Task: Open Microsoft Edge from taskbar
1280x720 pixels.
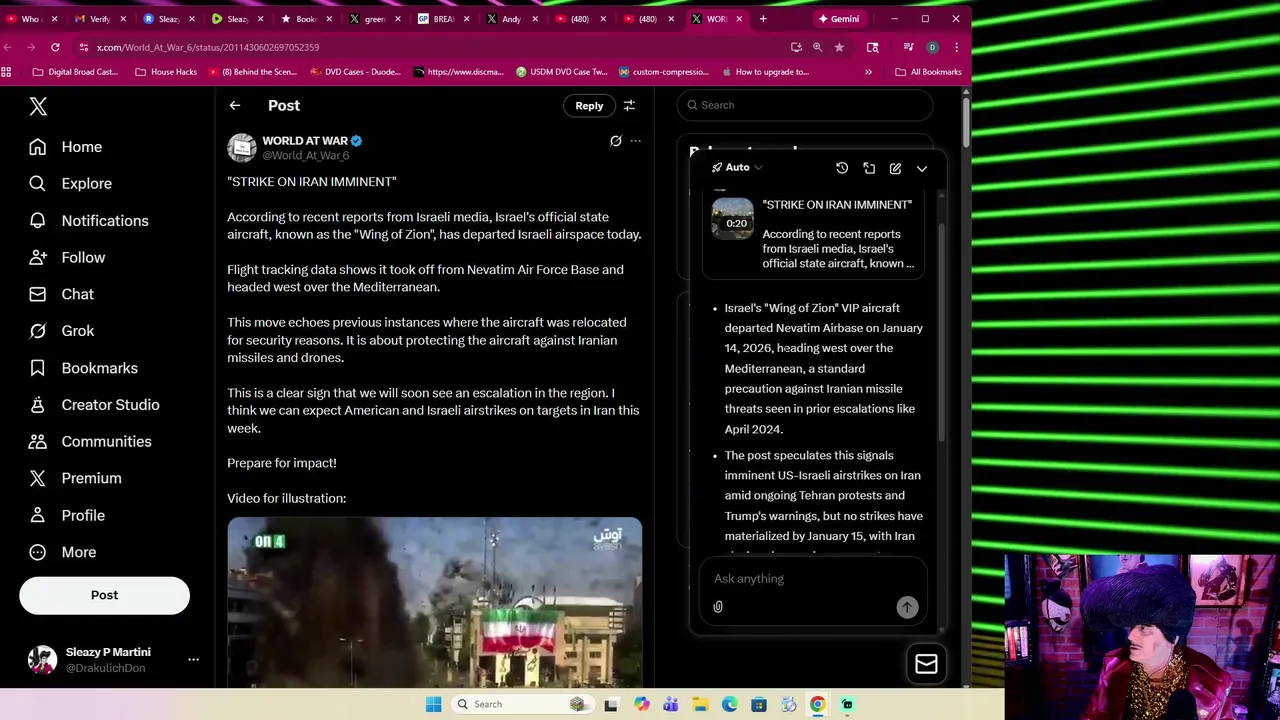Action: pyautogui.click(x=730, y=704)
